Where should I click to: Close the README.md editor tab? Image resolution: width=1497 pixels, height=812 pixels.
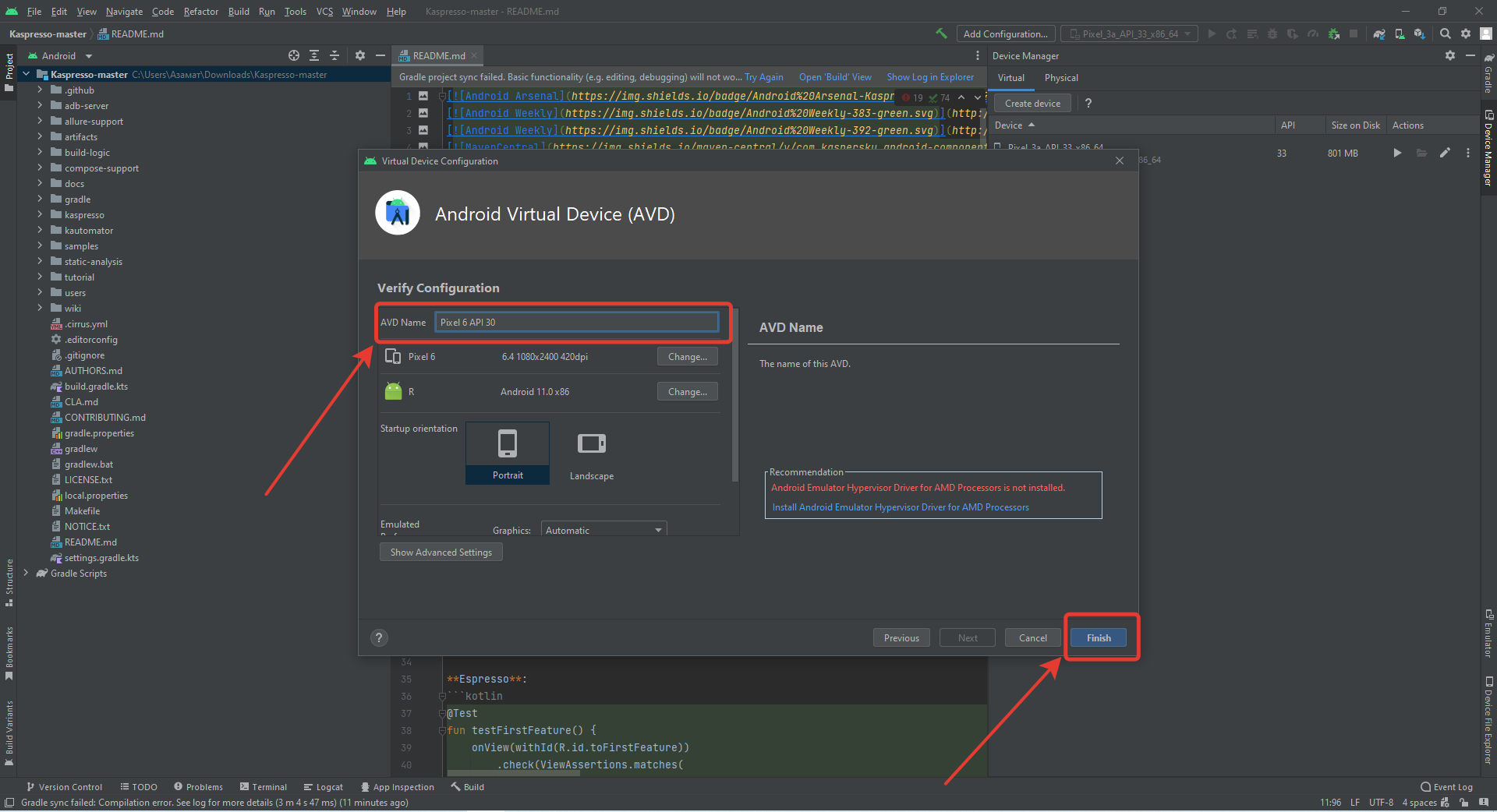[474, 55]
